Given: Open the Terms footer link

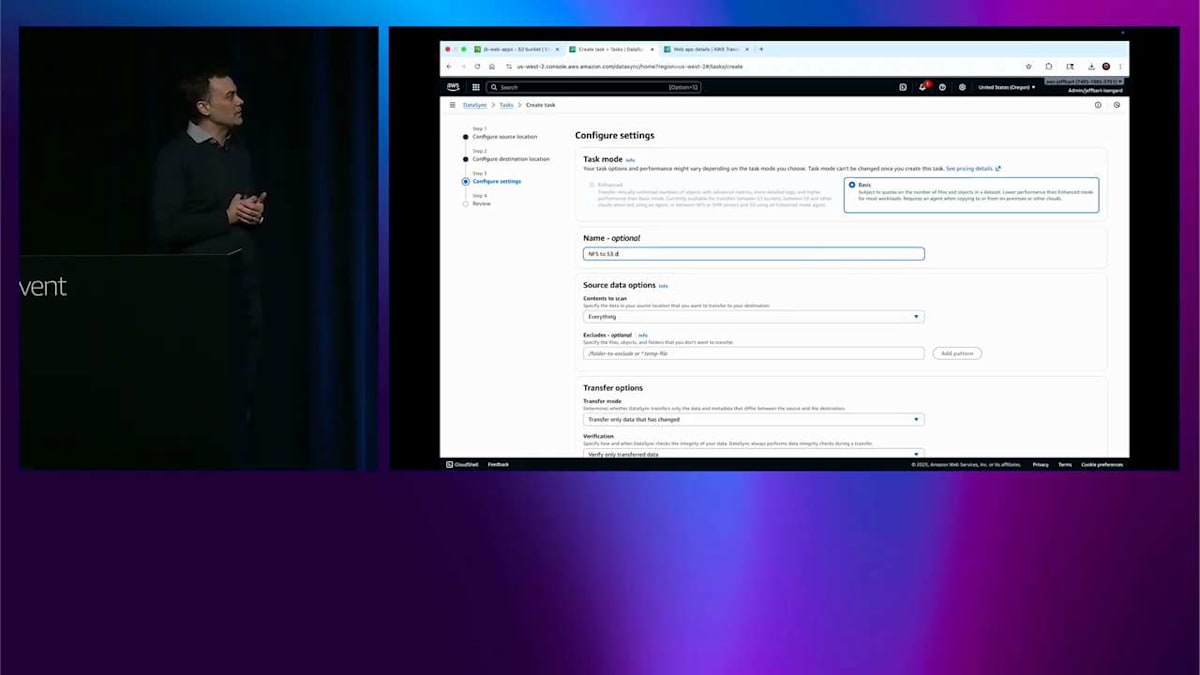Looking at the screenshot, I should [1065, 464].
